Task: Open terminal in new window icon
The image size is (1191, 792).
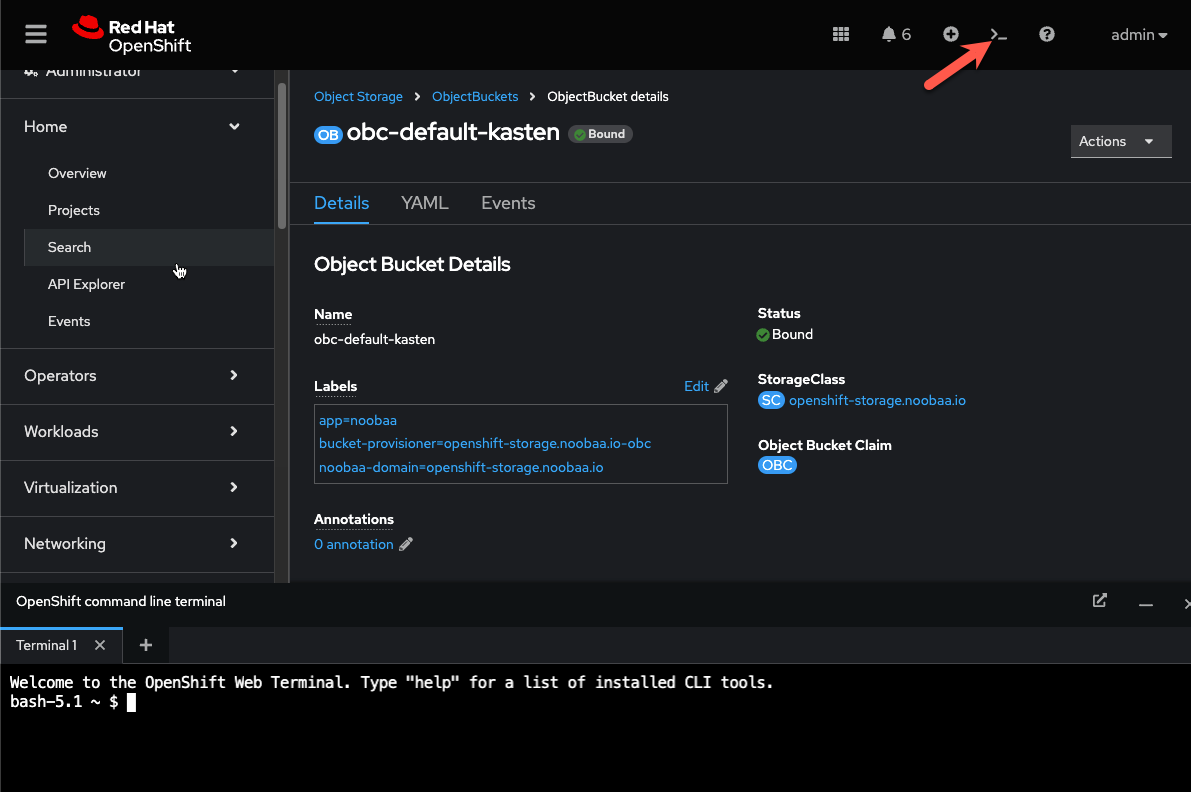Action: tap(1100, 601)
